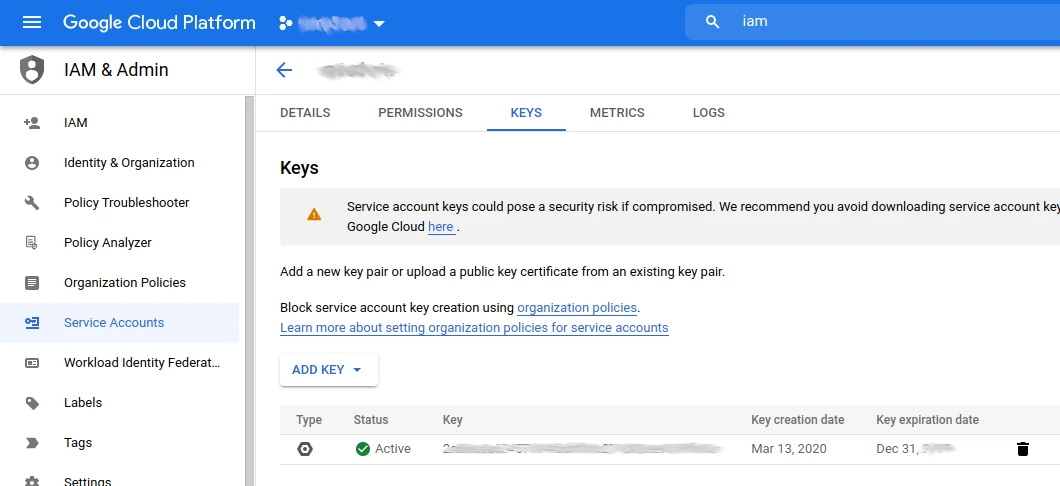Open Labels in the sidebar
This screenshot has height=486, width=1060.
click(x=82, y=403)
